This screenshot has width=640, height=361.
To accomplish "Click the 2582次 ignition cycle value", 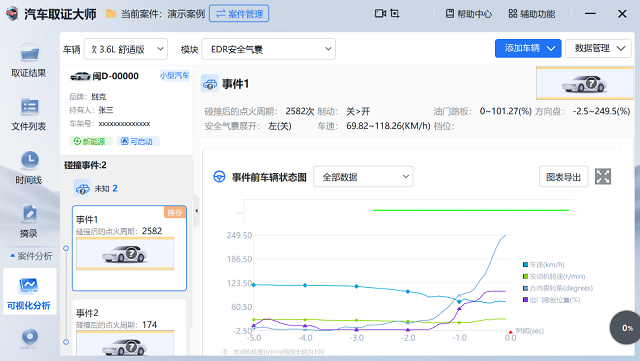I will click(300, 111).
